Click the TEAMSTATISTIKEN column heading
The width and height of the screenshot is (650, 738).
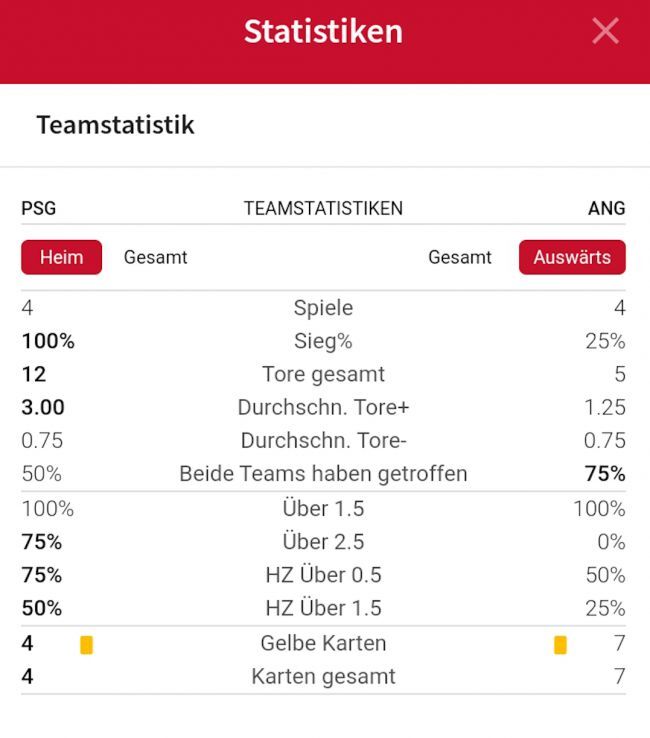click(323, 208)
